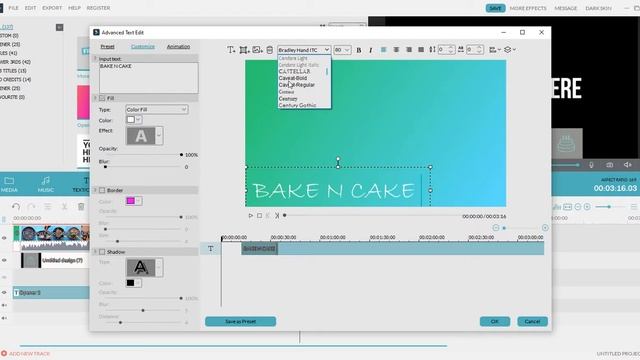Open the shadow Type style dropdown
The width and height of the screenshot is (640, 360).
click(159, 268)
